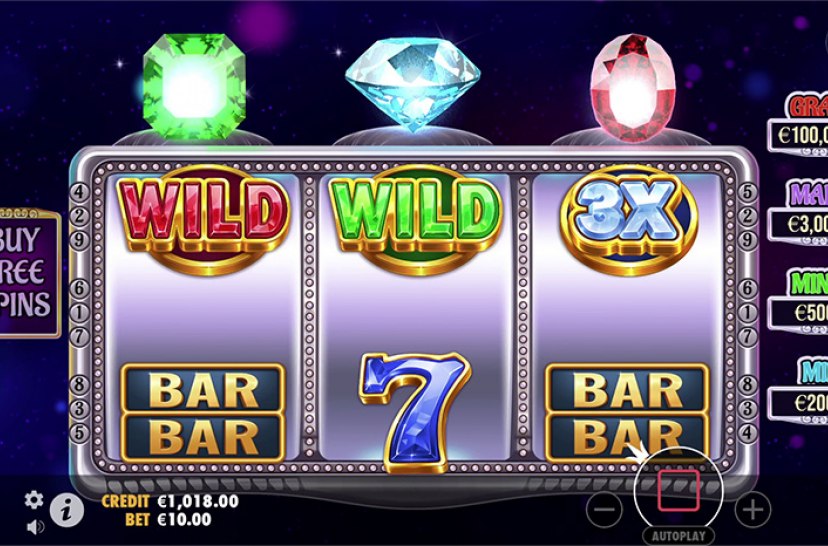Click the double BAR on left reel
The width and height of the screenshot is (828, 546).
pyautogui.click(x=203, y=413)
